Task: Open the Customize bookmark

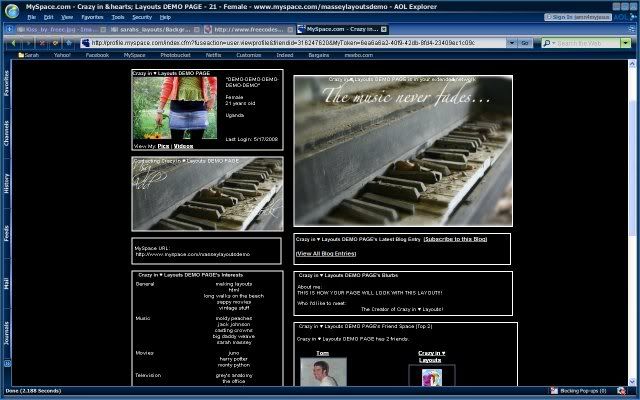Action: point(249,55)
